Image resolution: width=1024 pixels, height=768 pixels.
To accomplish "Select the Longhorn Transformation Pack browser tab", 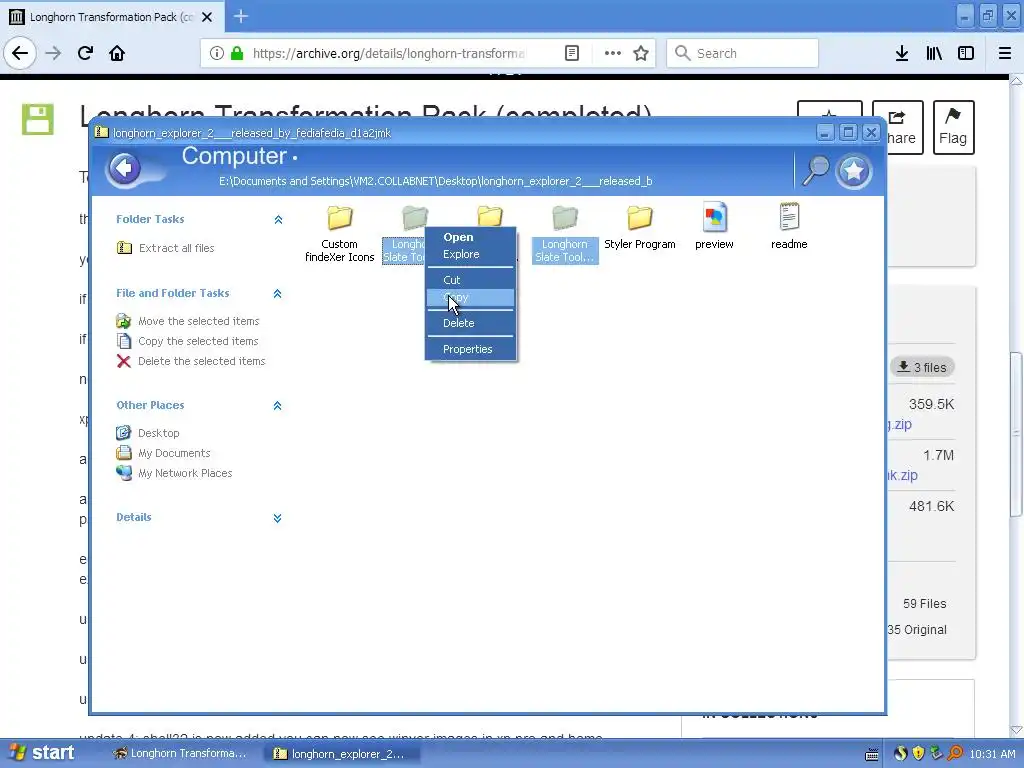I will click(x=112, y=16).
